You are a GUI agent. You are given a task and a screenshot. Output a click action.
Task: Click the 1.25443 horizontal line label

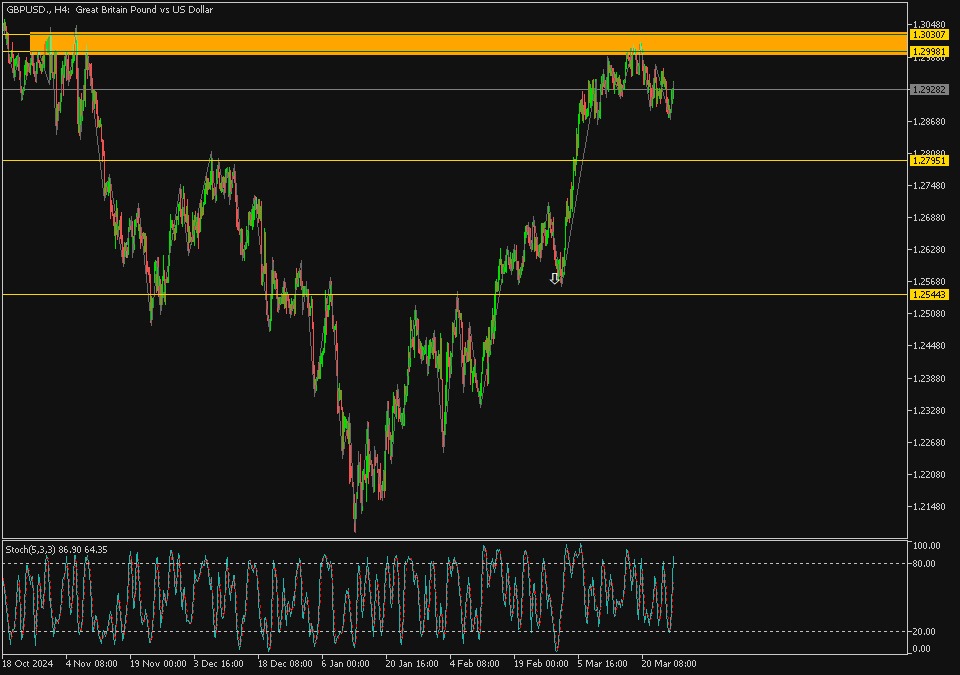(929, 295)
